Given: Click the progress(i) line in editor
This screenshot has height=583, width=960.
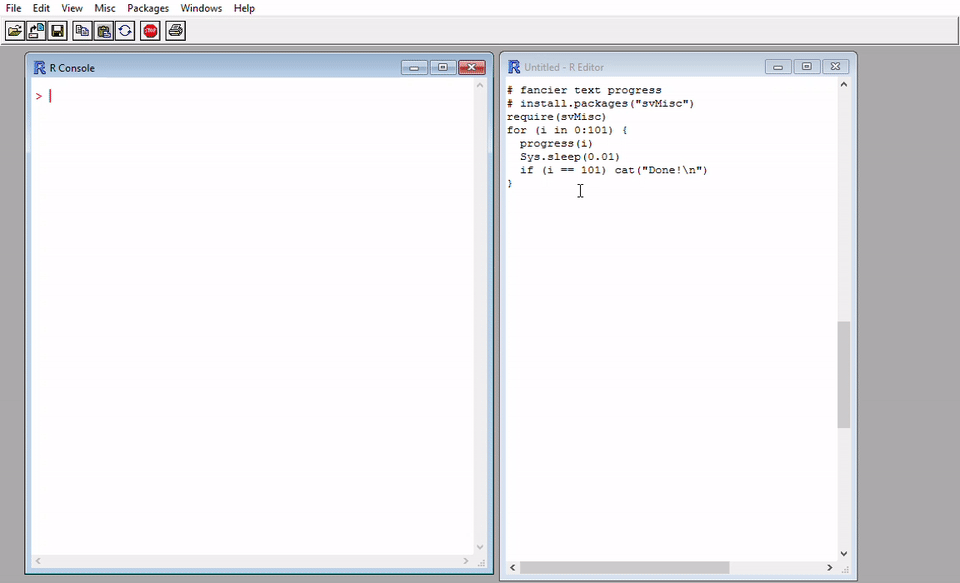Looking at the screenshot, I should click(557, 143).
